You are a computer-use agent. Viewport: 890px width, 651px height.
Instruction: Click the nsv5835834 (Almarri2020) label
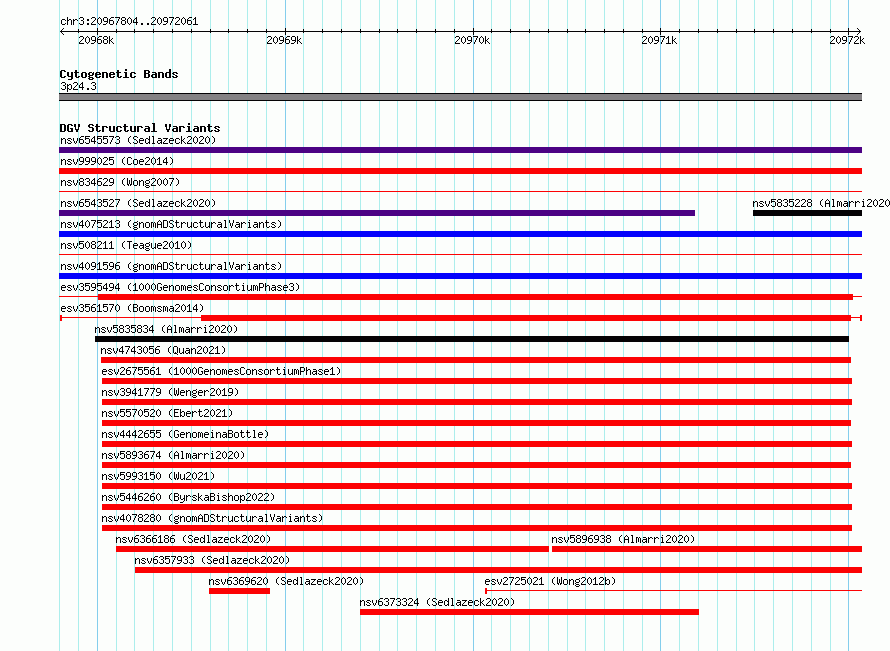pyautogui.click(x=166, y=329)
